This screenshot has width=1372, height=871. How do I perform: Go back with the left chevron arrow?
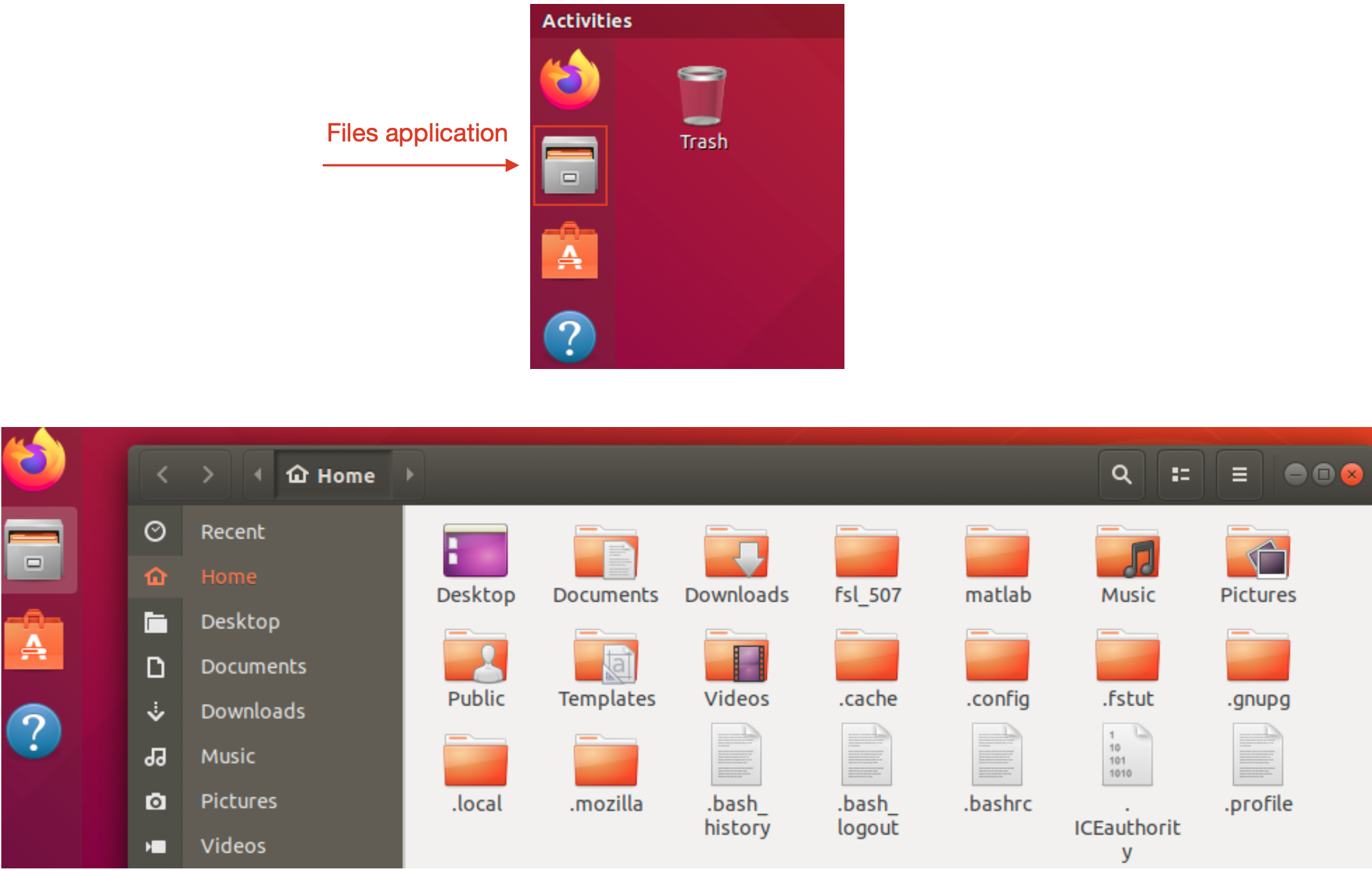point(163,475)
